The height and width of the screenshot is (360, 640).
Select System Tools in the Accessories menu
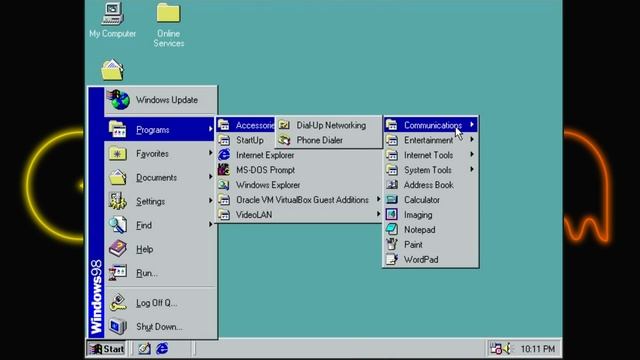(431, 170)
